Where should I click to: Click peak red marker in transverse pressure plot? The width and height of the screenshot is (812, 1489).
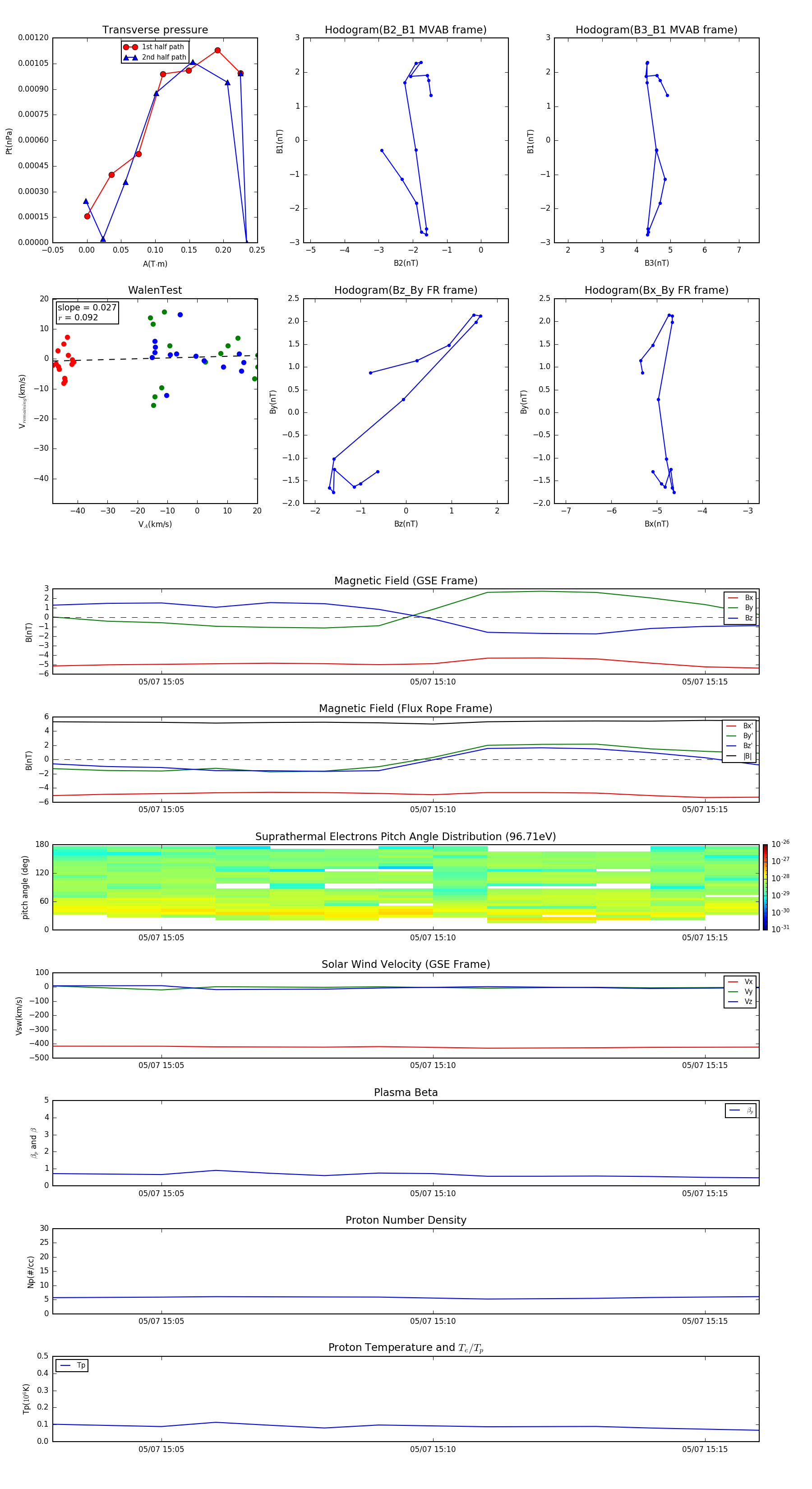(217, 50)
